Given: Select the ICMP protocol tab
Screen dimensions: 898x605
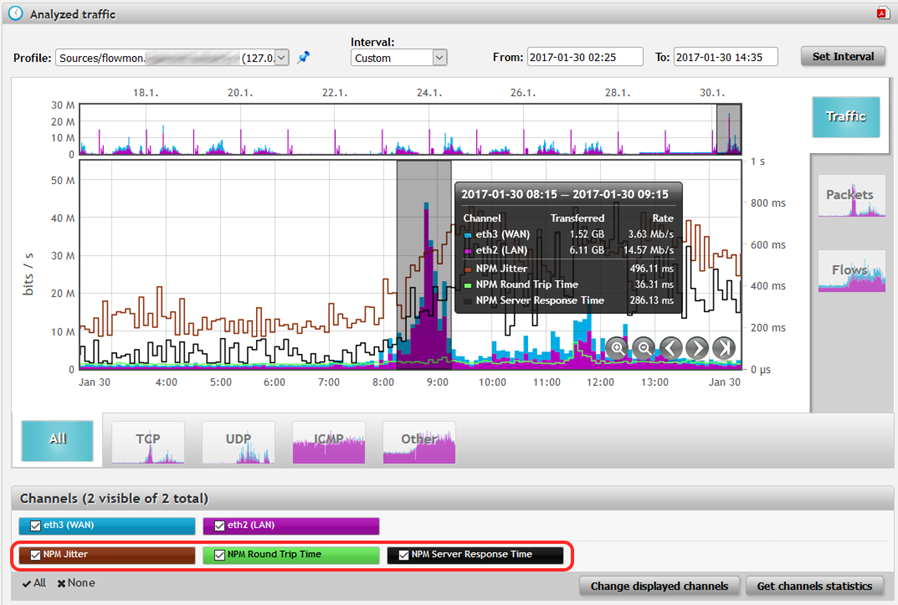Looking at the screenshot, I should 329,442.
